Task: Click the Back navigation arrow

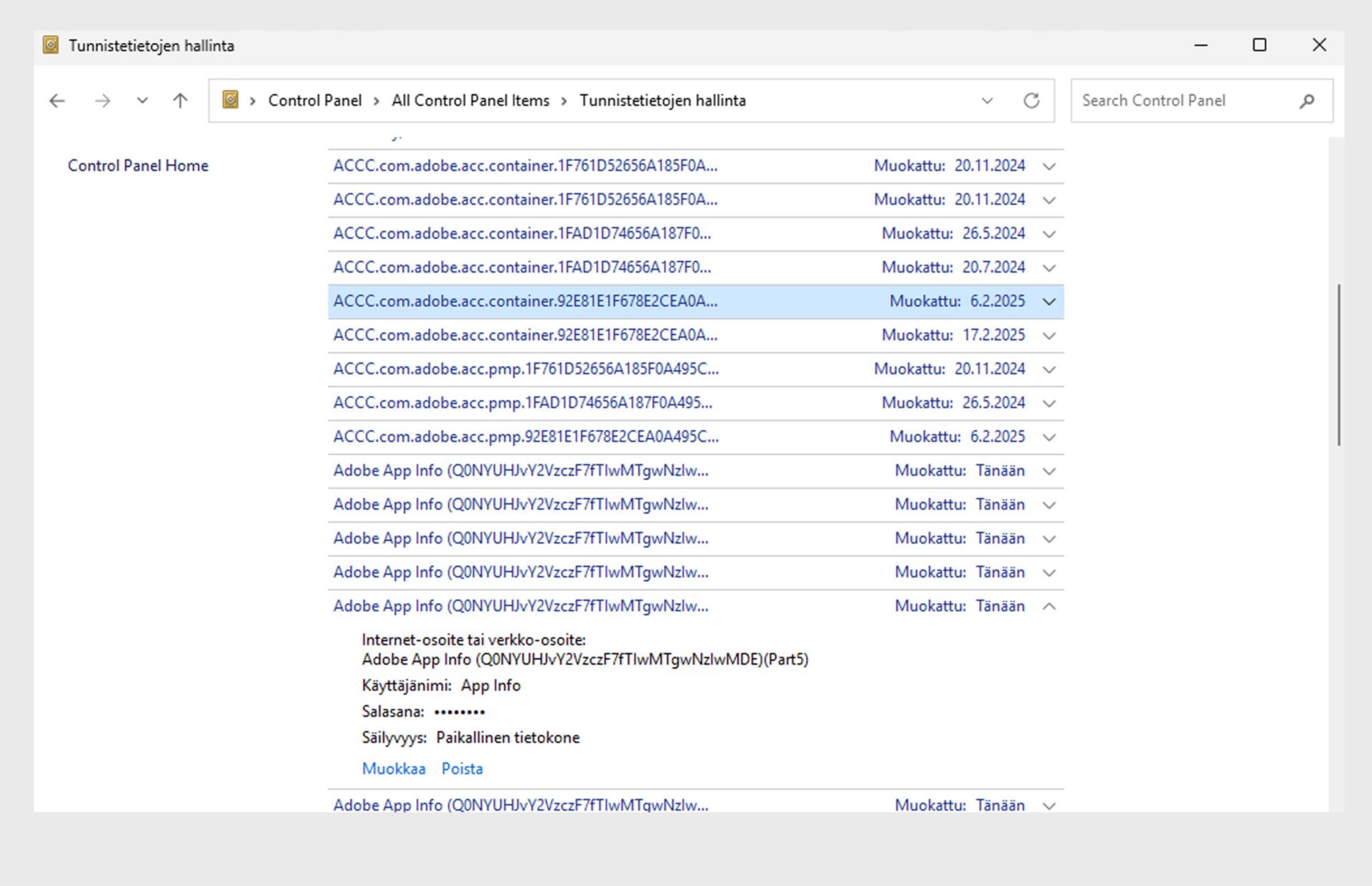Action: [57, 101]
